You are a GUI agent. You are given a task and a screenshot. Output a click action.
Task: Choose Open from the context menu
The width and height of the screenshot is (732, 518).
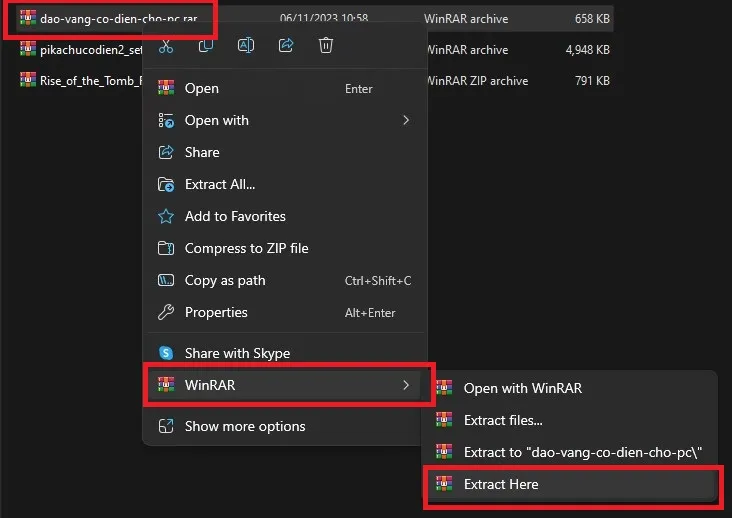click(x=285, y=88)
